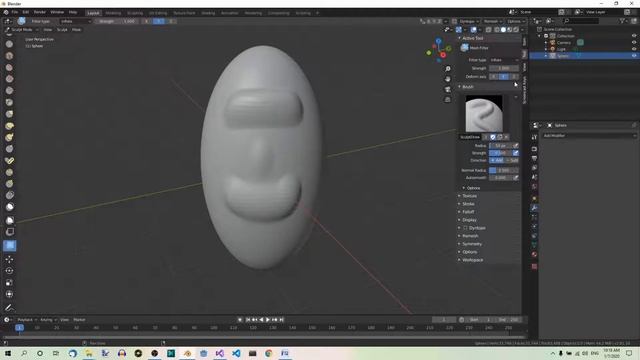
Task: Click the outliner filter funnel icon
Action: [622, 21]
